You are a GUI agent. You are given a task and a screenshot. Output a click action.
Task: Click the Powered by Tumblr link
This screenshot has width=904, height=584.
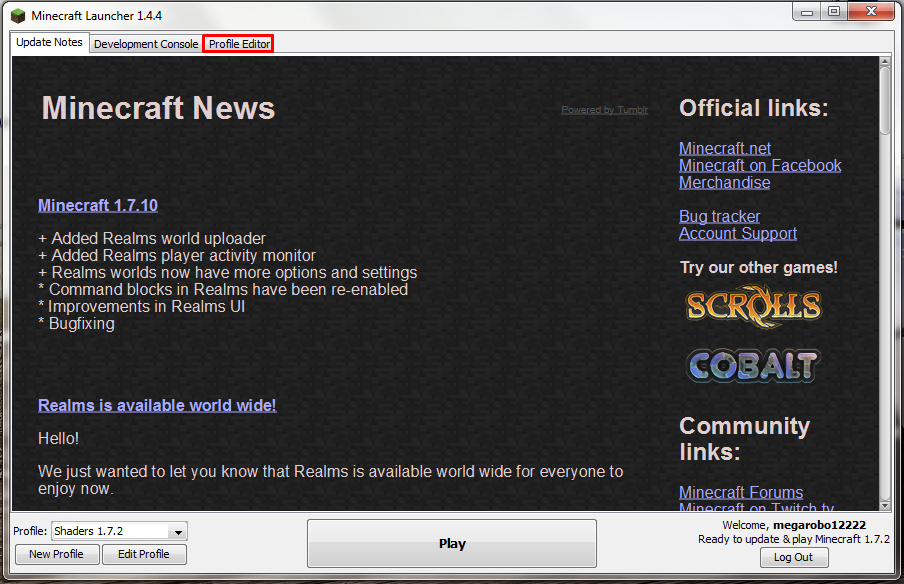[x=604, y=110]
